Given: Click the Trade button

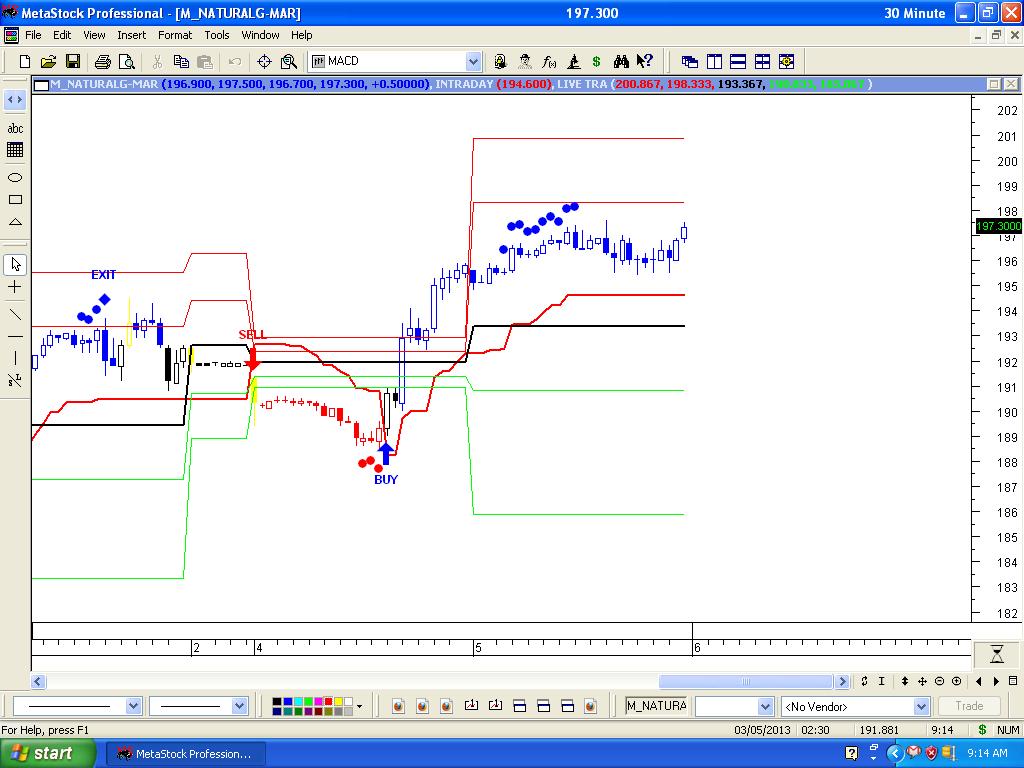Looking at the screenshot, I should (x=967, y=706).
